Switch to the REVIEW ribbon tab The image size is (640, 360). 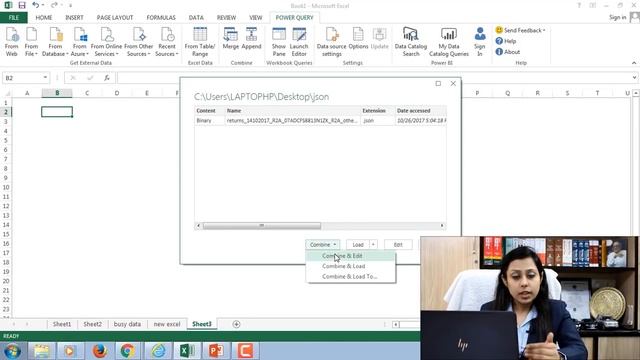(226, 18)
